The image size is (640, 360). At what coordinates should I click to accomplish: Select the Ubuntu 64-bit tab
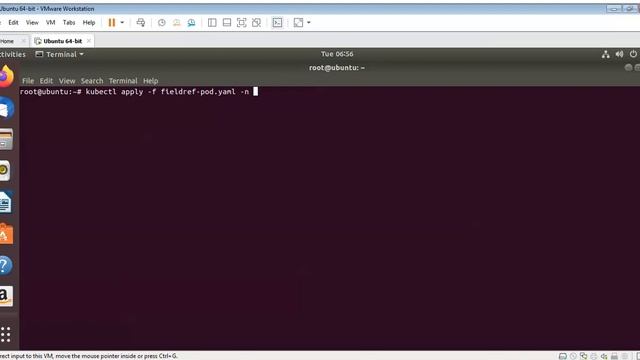point(63,41)
